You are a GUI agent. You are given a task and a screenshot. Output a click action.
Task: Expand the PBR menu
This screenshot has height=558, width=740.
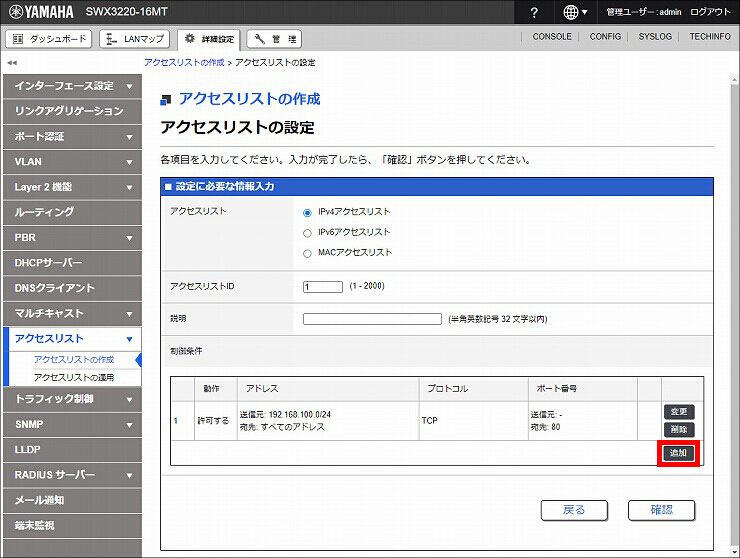click(x=72, y=238)
